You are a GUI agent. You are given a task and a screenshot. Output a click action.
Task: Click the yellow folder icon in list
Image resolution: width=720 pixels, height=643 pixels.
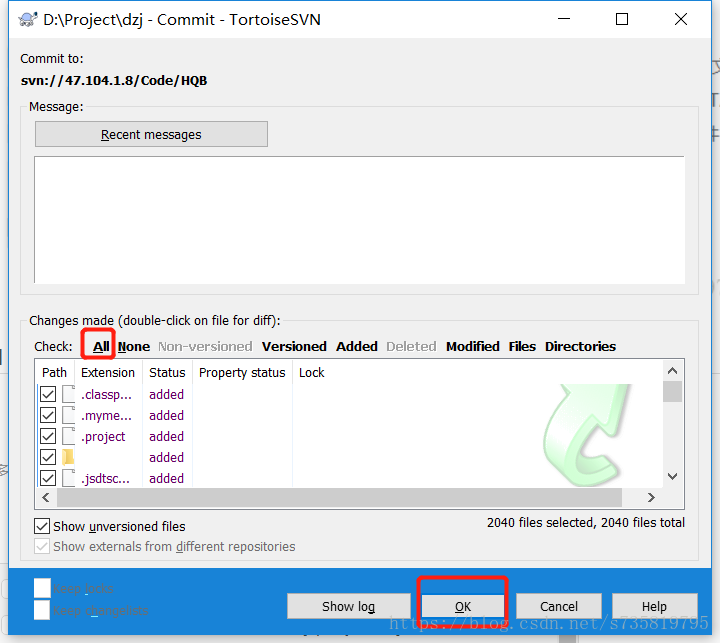68,457
